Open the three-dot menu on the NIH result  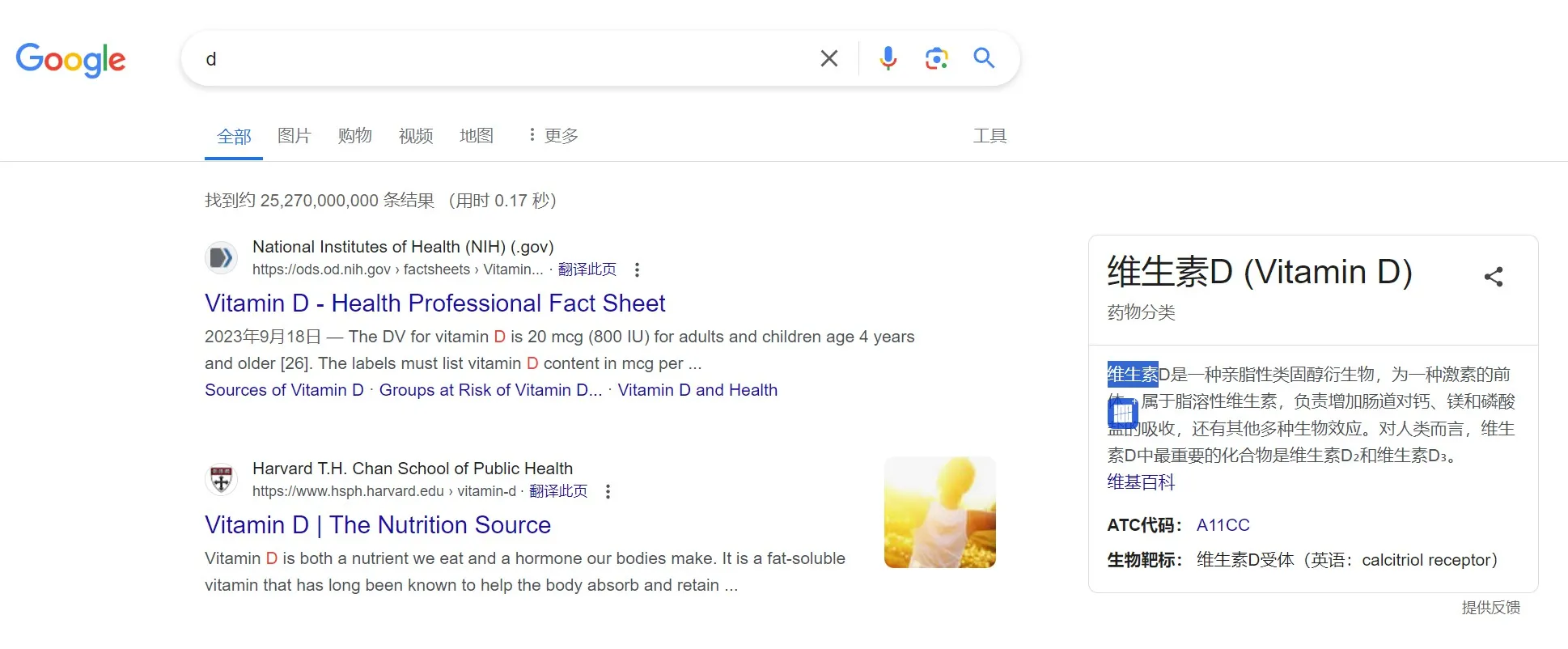(x=637, y=269)
